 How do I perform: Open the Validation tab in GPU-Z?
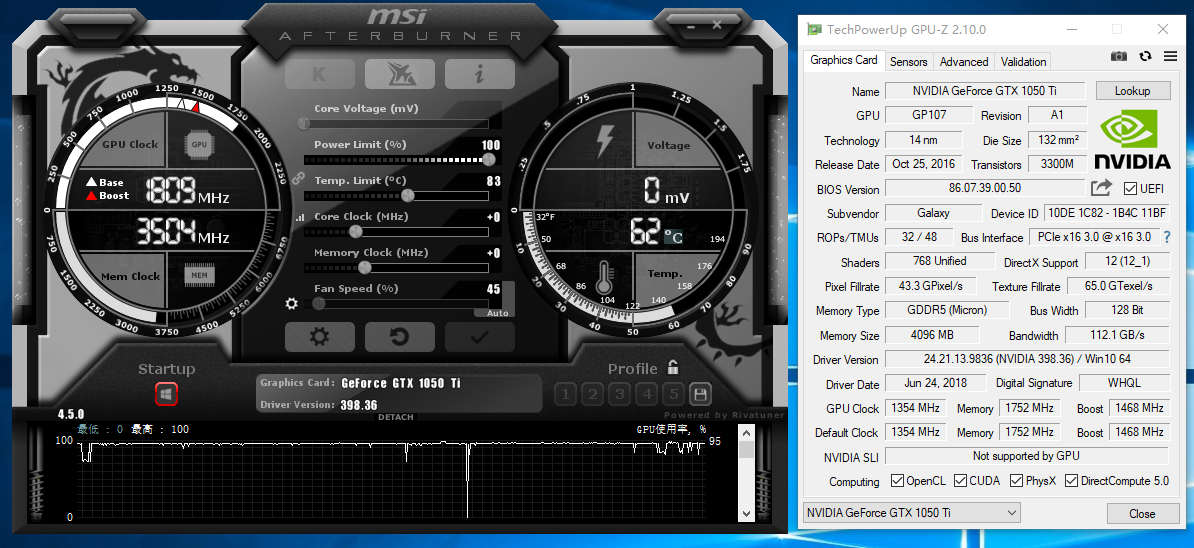[x=1023, y=62]
